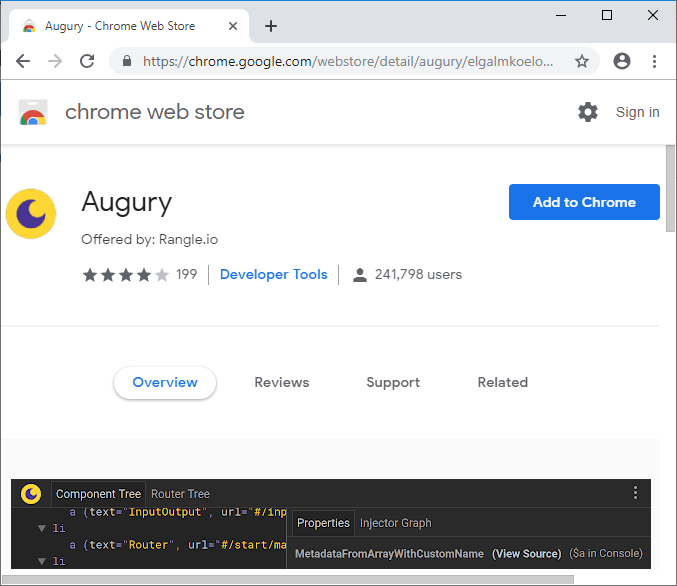The width and height of the screenshot is (677, 586).
Task: Open the Reviews tab
Action: 282,383
